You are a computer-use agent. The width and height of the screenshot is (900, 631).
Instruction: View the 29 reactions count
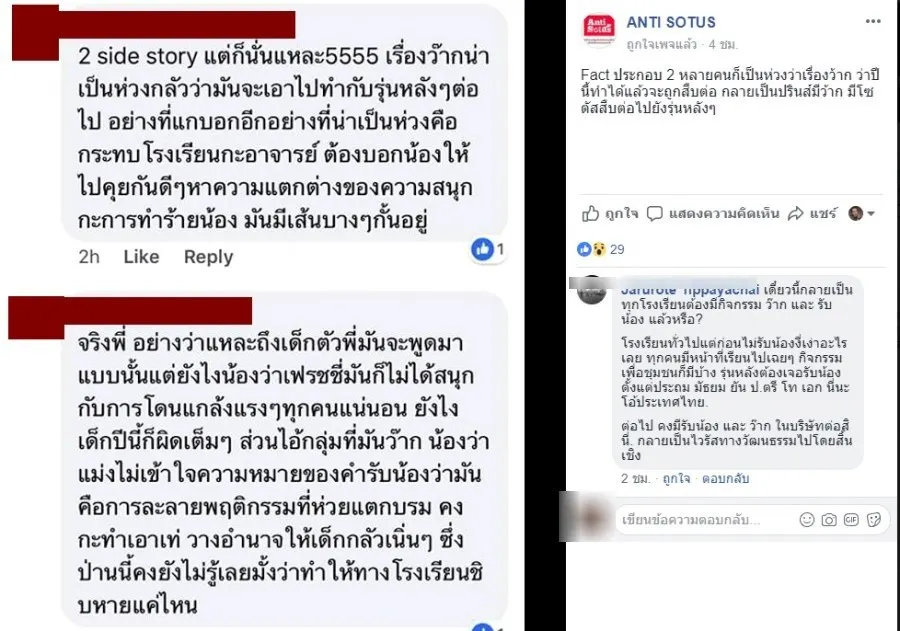(617, 249)
